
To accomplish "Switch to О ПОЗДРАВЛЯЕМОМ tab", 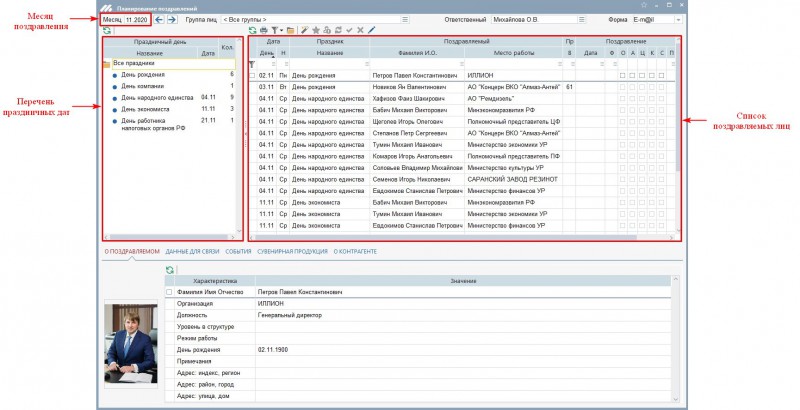I will pyautogui.click(x=132, y=251).
